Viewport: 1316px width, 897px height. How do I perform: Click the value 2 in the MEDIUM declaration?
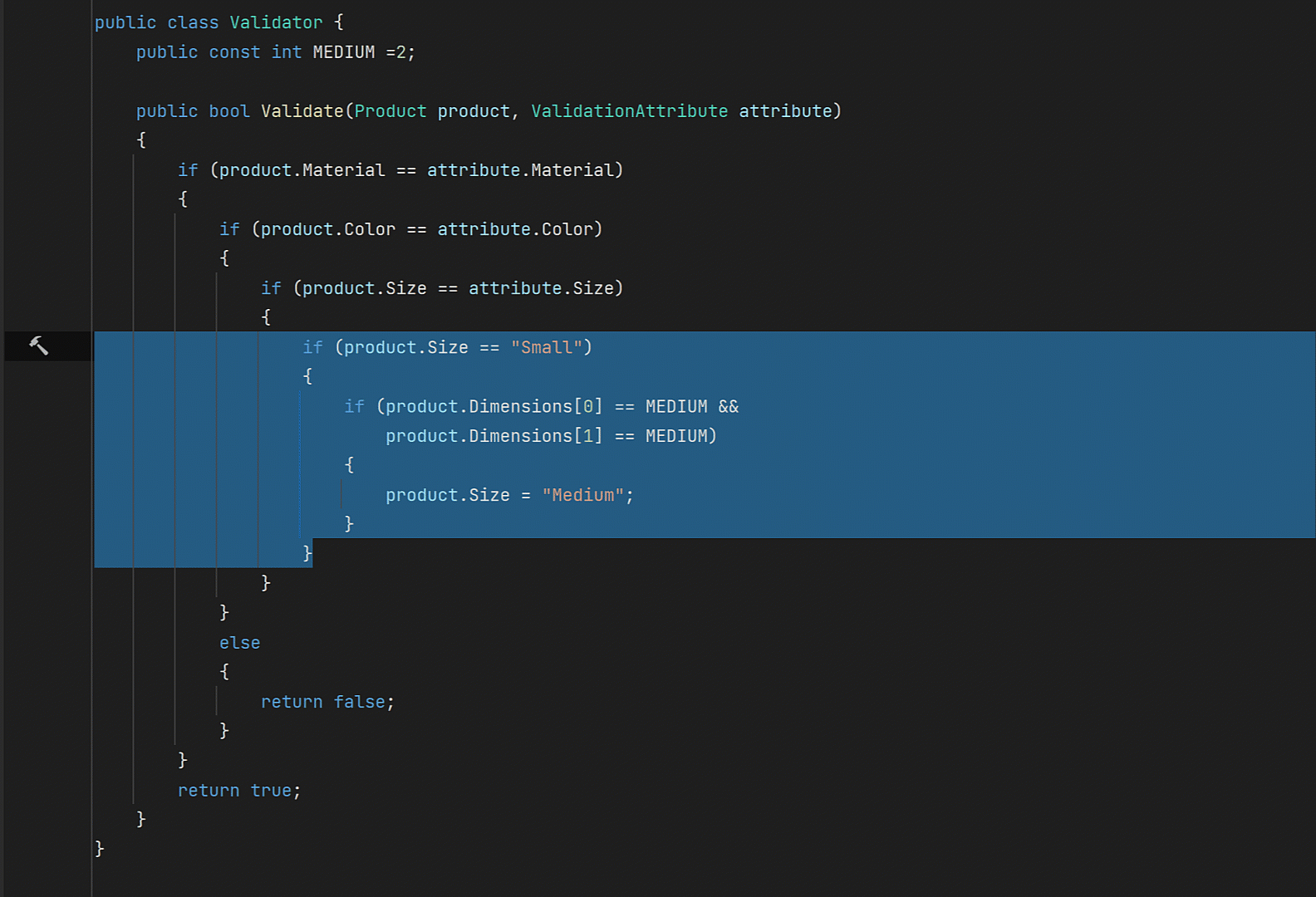coord(400,52)
